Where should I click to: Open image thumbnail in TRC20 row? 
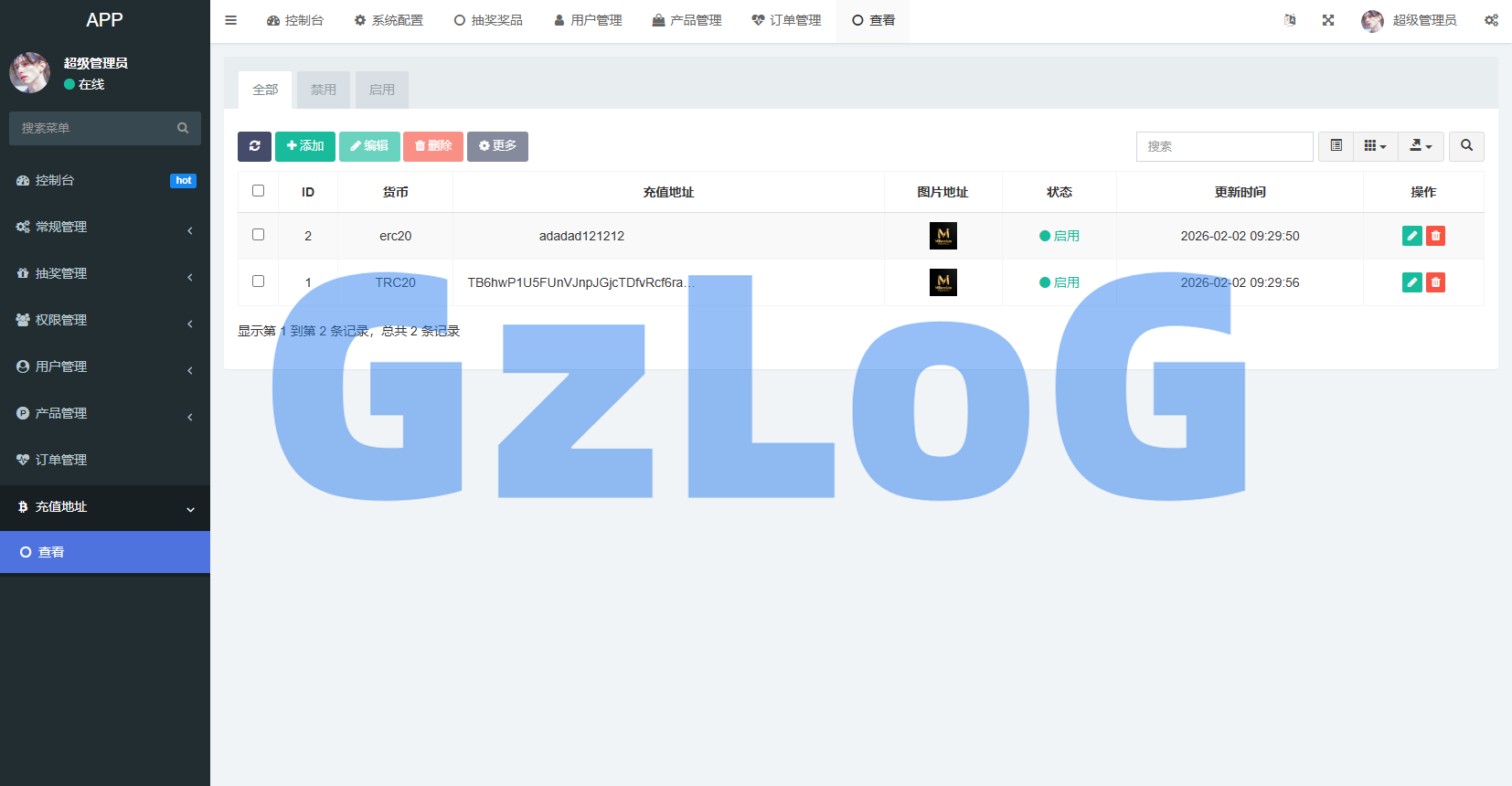pos(943,282)
